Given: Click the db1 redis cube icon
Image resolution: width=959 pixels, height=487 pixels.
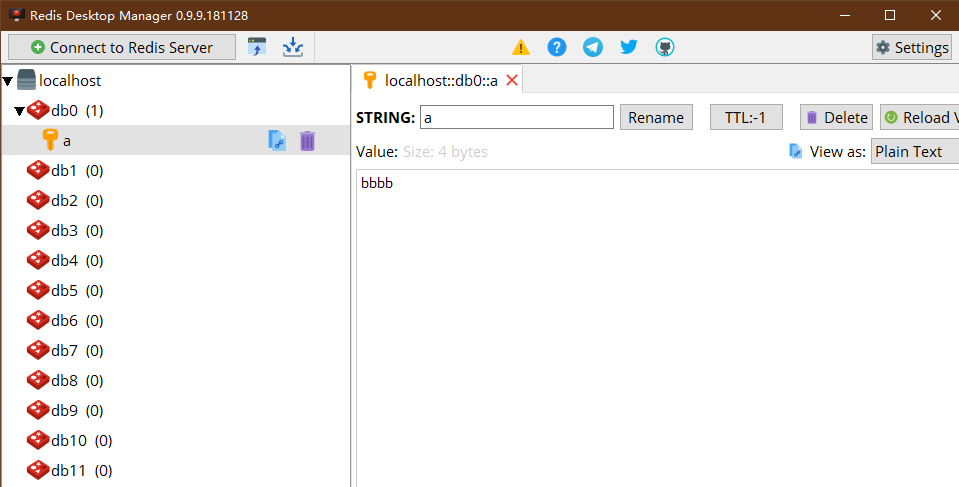Looking at the screenshot, I should click(x=38, y=170).
